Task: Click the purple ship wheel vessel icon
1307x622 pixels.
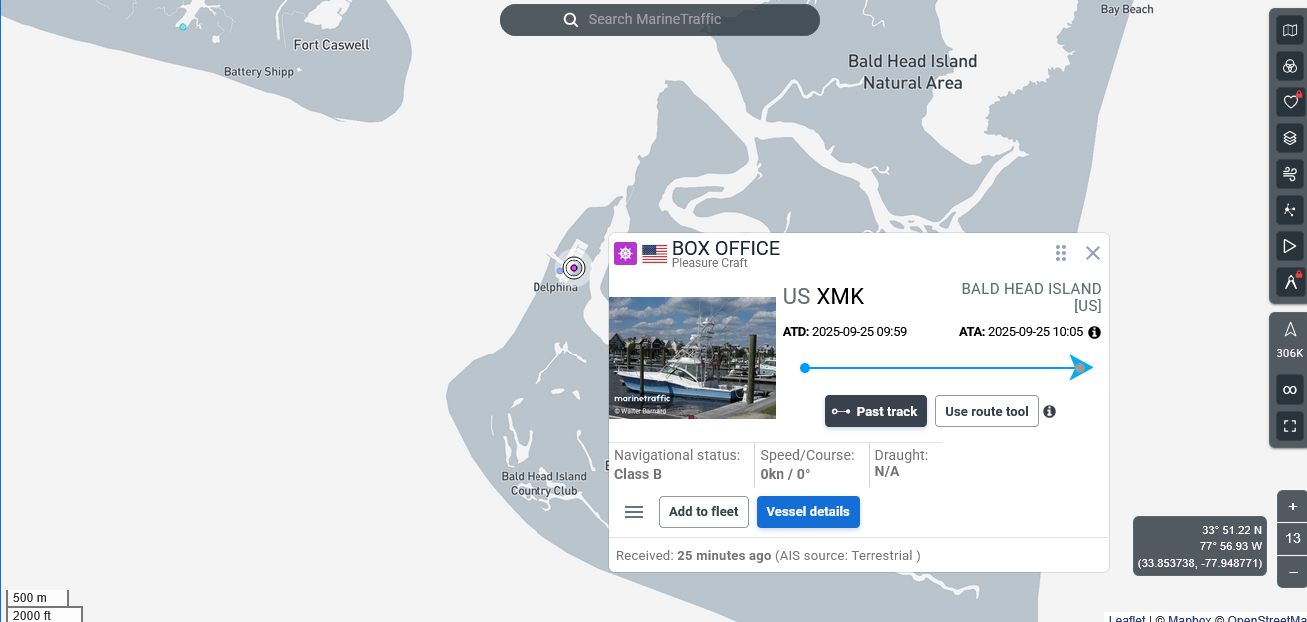Action: tap(625, 253)
